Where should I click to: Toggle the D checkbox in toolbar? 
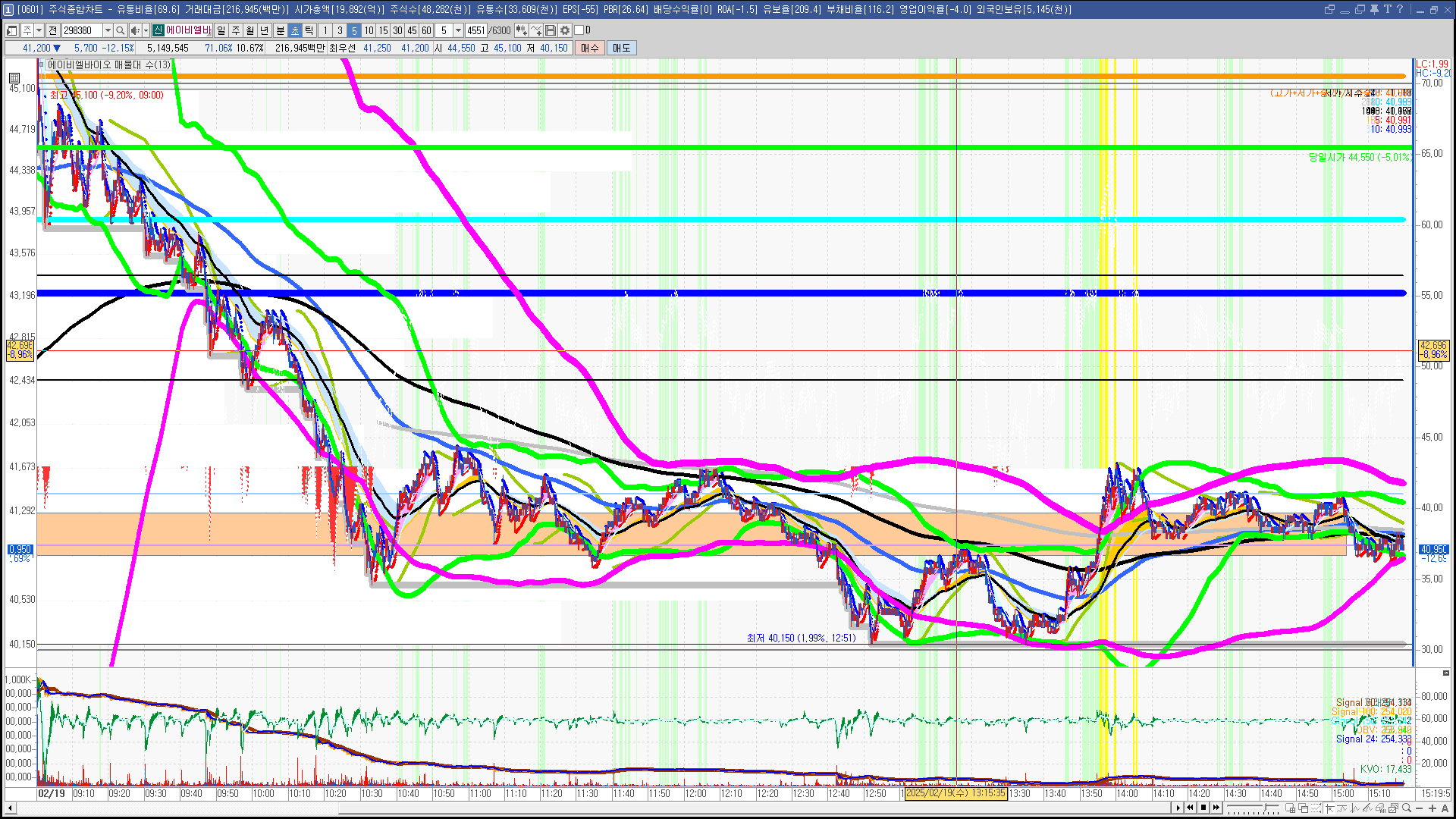click(579, 30)
